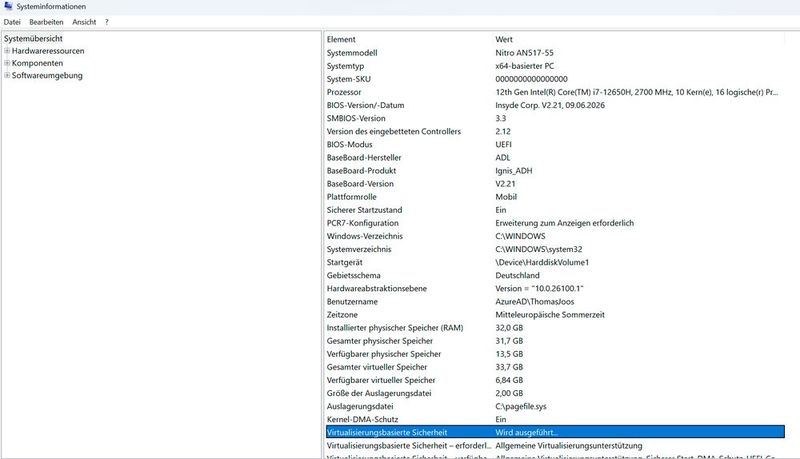The width and height of the screenshot is (800, 459).
Task: Click the AzureAD\ThomasJoos value
Action: pyautogui.click(x=535, y=301)
